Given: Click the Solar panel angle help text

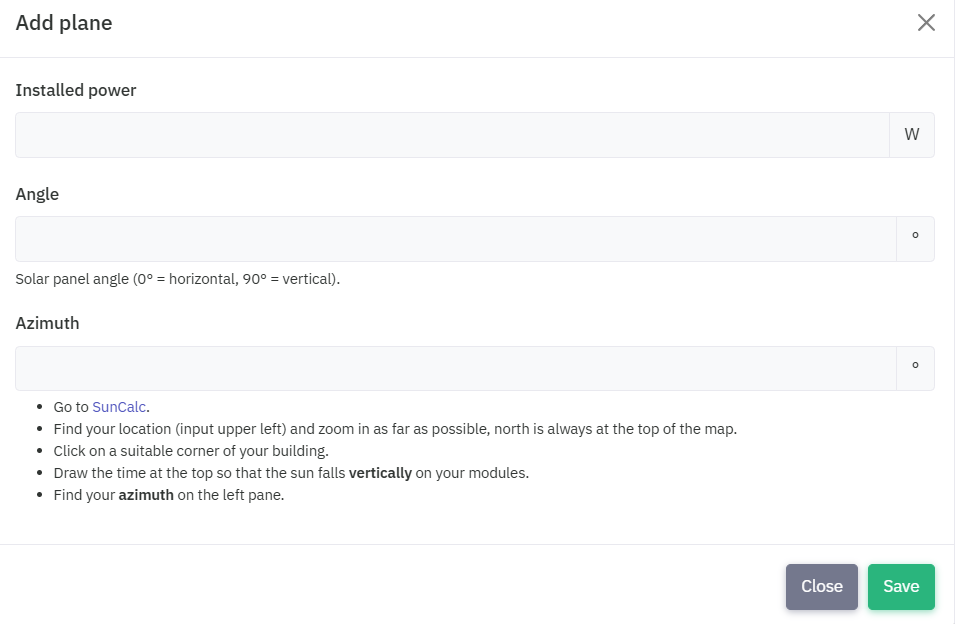Looking at the screenshot, I should [x=177, y=279].
